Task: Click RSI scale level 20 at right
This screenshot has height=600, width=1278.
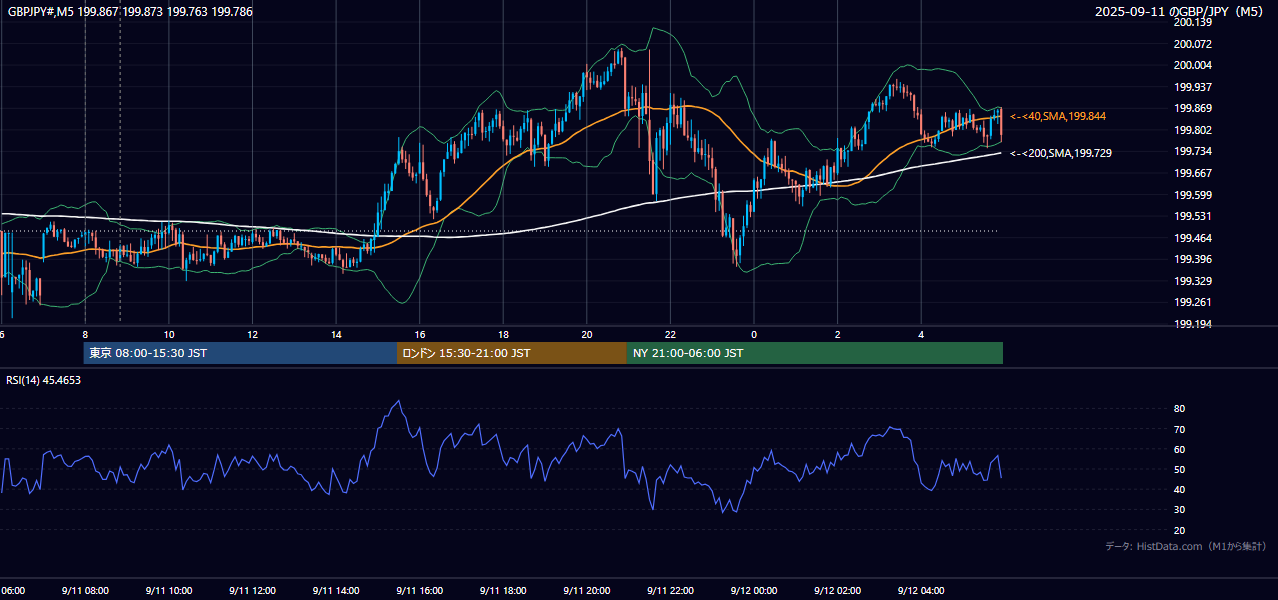Action: 1179,530
